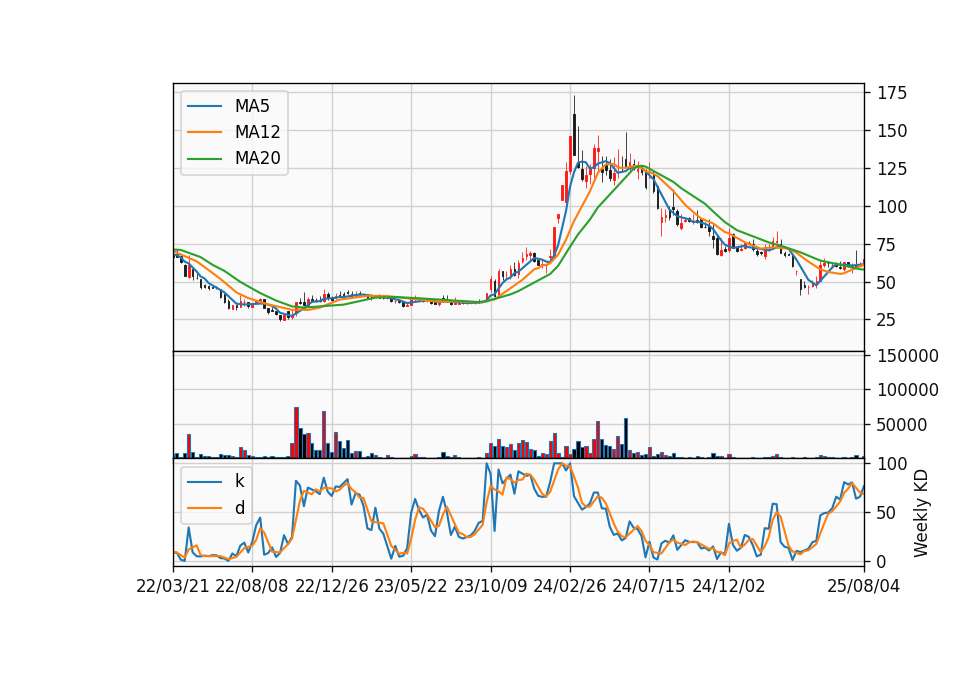This screenshot has height=690, width=960.
Task: Click the tallest red volume bar
Action: pos(296,432)
